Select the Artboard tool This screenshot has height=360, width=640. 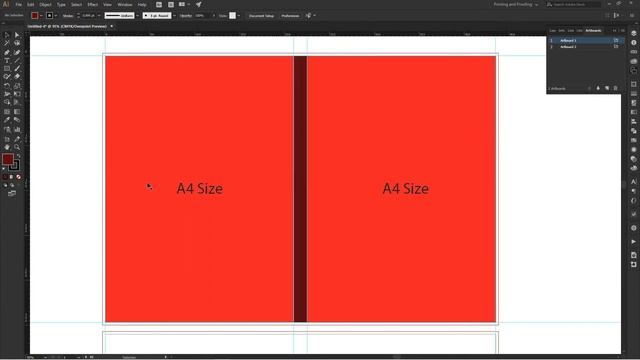[x=7, y=139]
